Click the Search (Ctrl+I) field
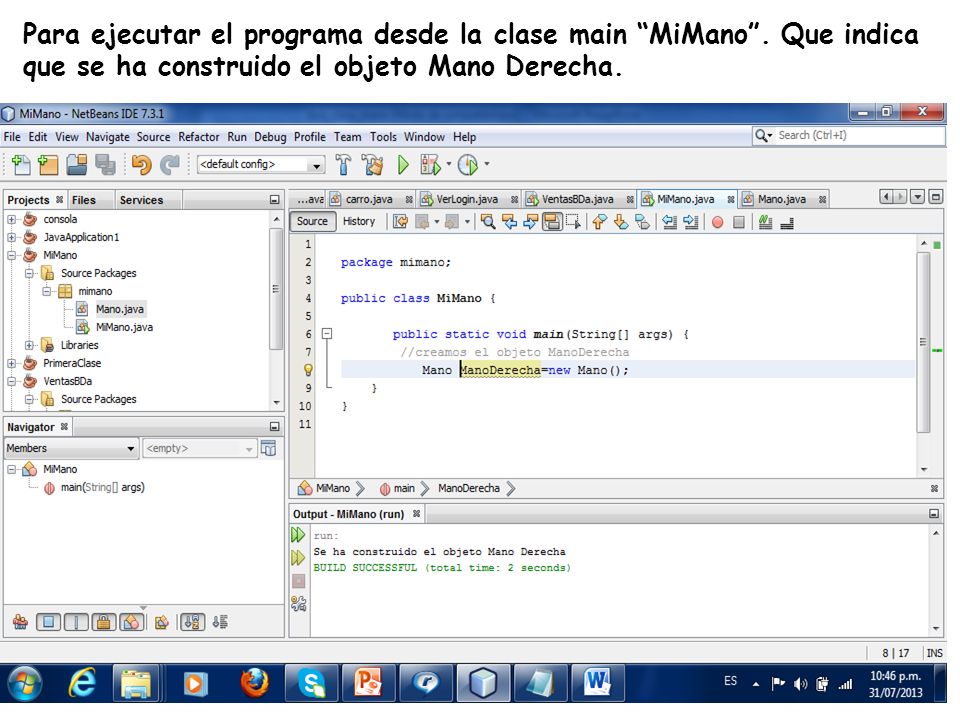The image size is (960, 720). pyautogui.click(x=849, y=135)
